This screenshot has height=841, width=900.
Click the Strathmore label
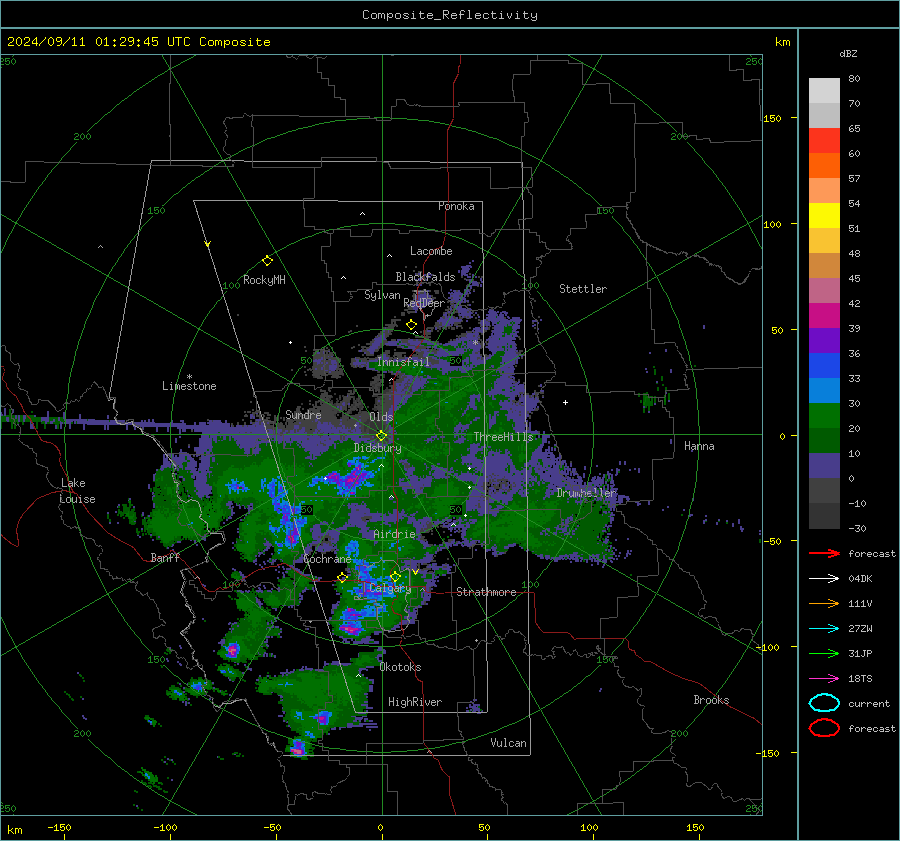tap(487, 592)
